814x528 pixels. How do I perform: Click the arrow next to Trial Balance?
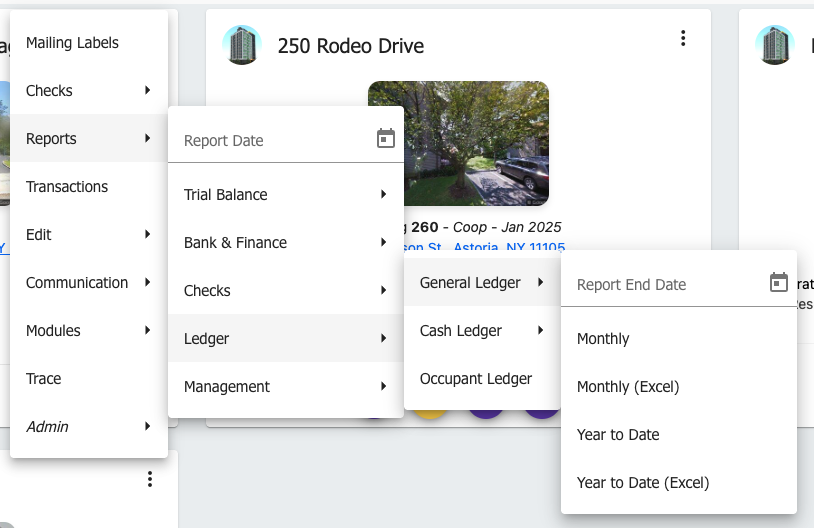click(383, 194)
